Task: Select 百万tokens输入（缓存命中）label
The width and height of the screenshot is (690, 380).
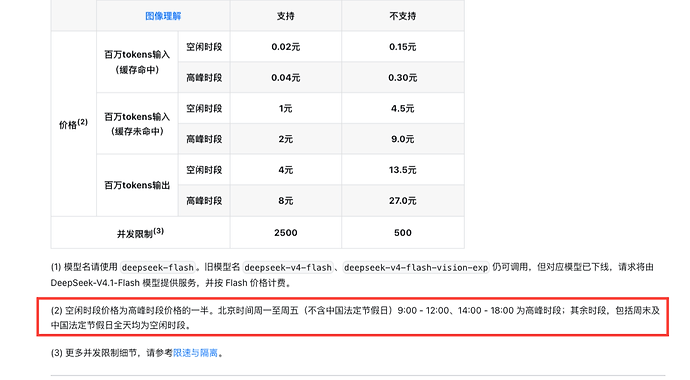Action: pyautogui.click(x=137, y=62)
